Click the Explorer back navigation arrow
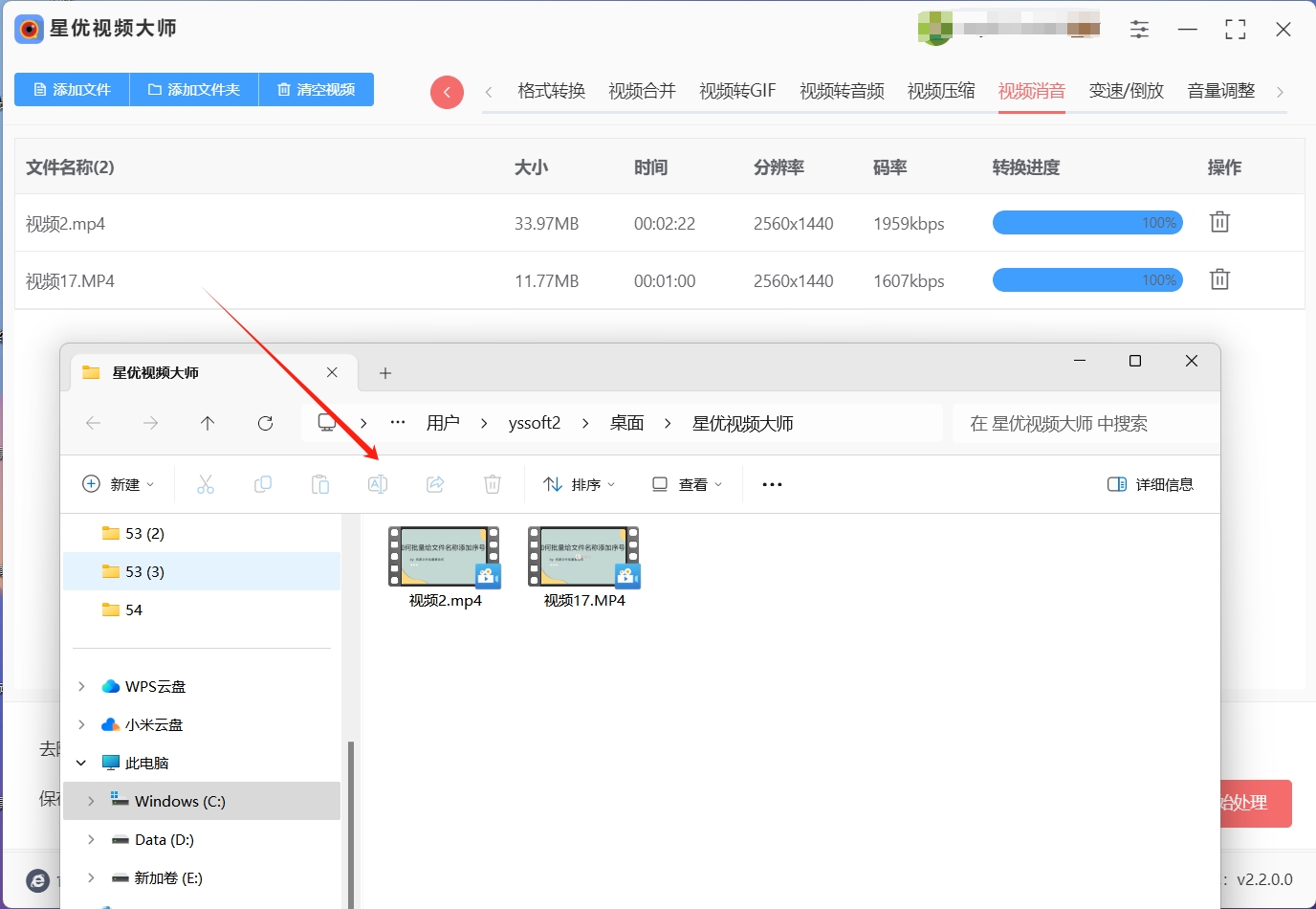Image resolution: width=1316 pixels, height=909 pixels. click(x=93, y=423)
